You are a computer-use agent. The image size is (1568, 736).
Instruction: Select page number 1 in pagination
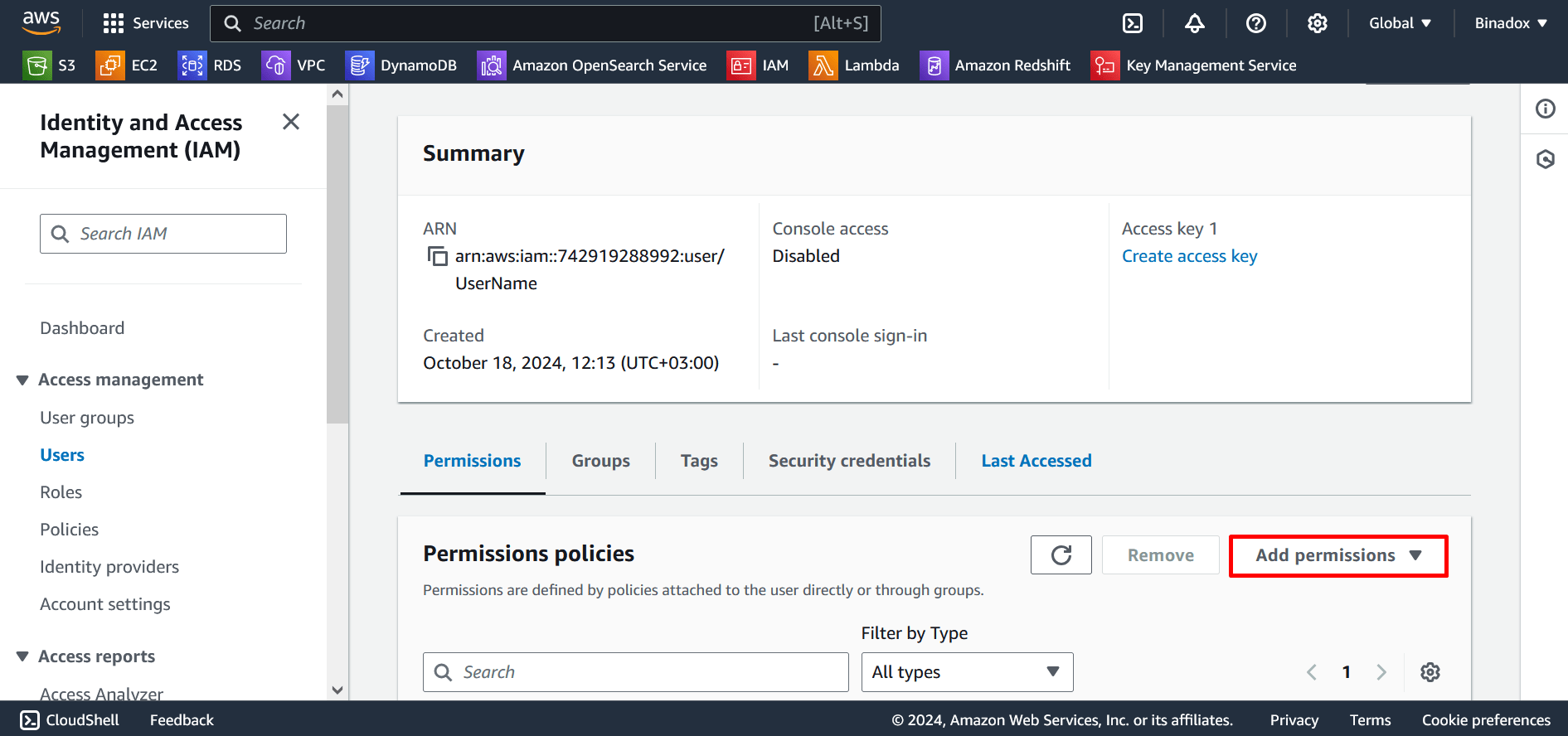point(1347,672)
